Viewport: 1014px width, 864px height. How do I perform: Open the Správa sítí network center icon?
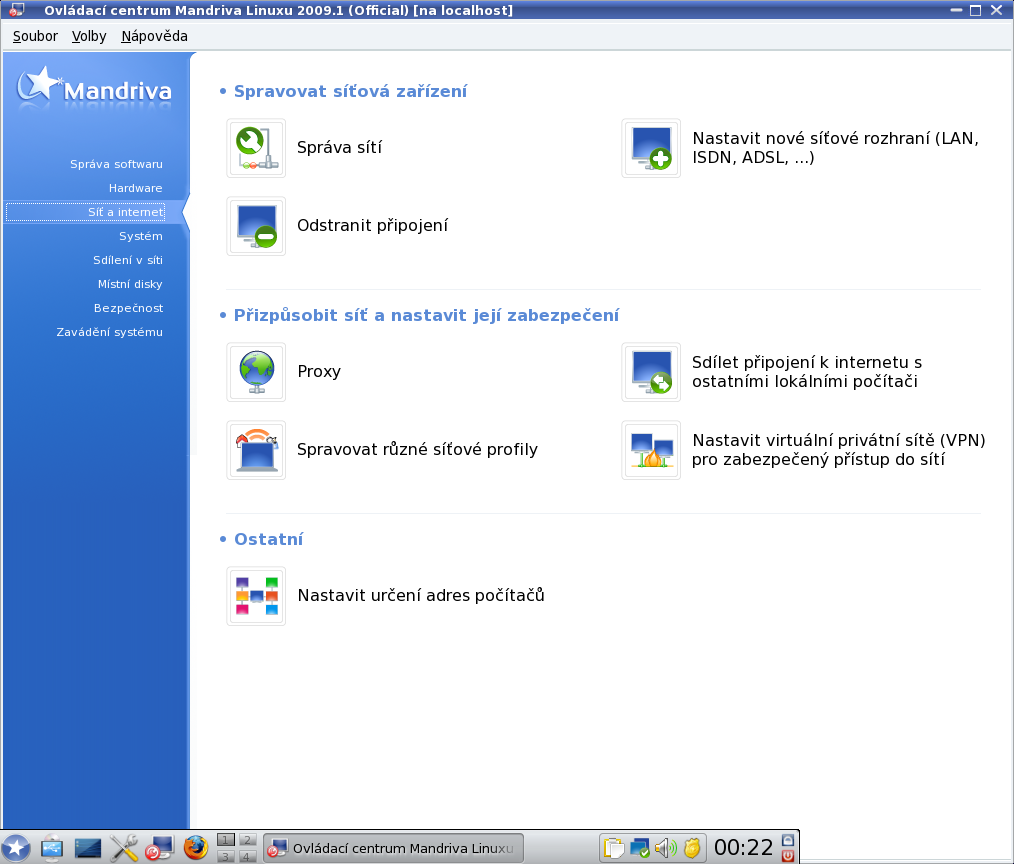pos(256,148)
